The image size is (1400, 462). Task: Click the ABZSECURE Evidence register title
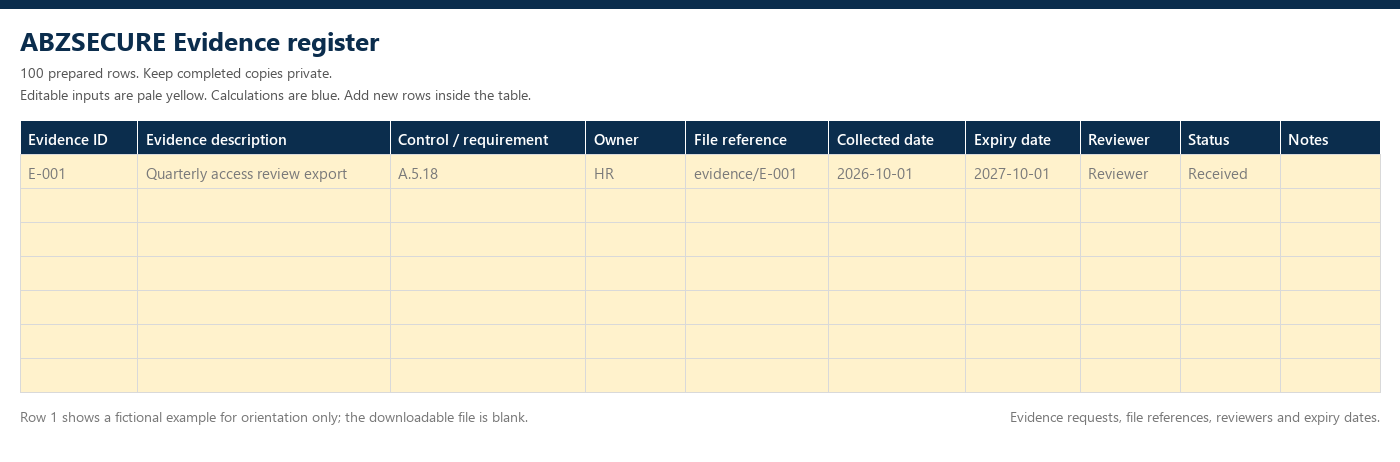[x=200, y=42]
